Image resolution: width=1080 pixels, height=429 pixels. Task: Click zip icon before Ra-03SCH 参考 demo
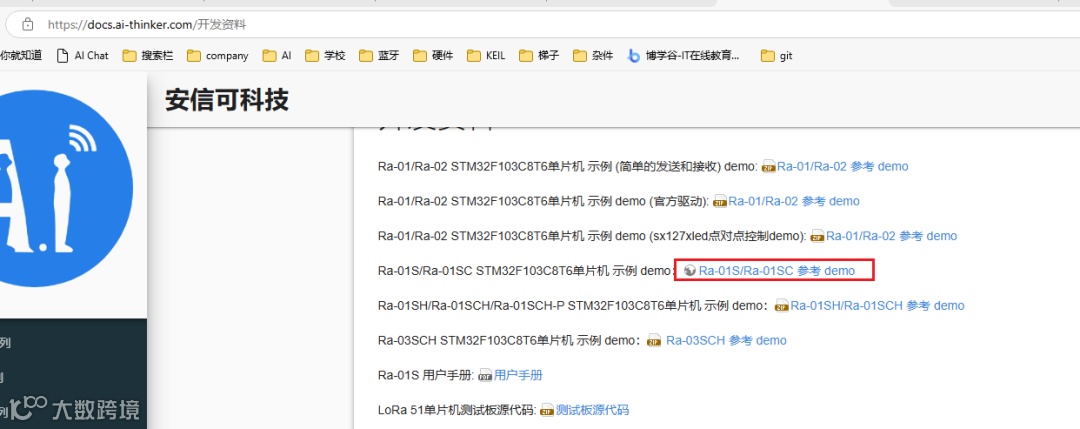pos(654,341)
